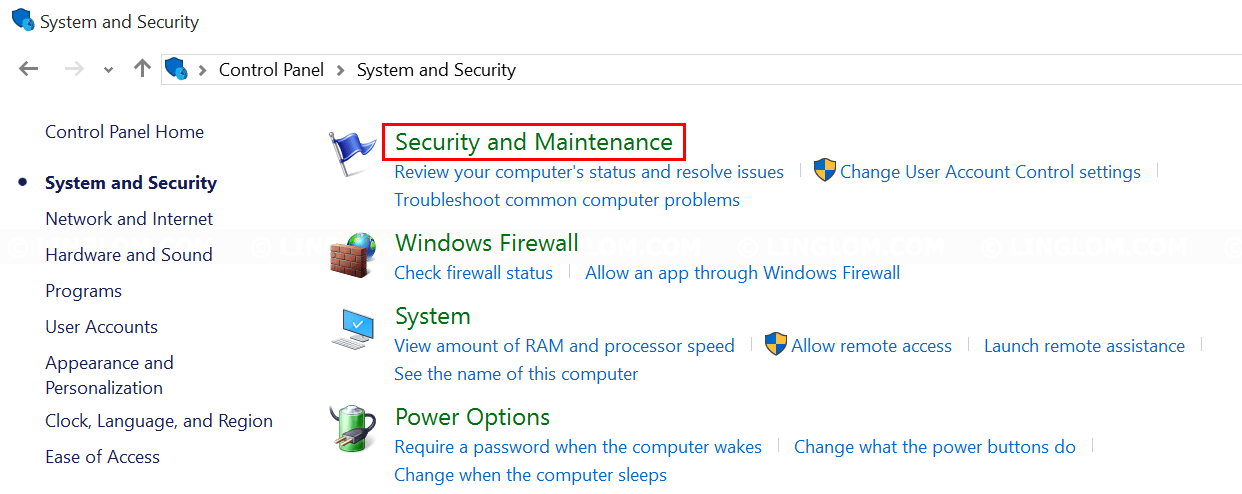Expand chevron before Control Panel in address bar
The height and width of the screenshot is (494, 1242).
pos(203,70)
